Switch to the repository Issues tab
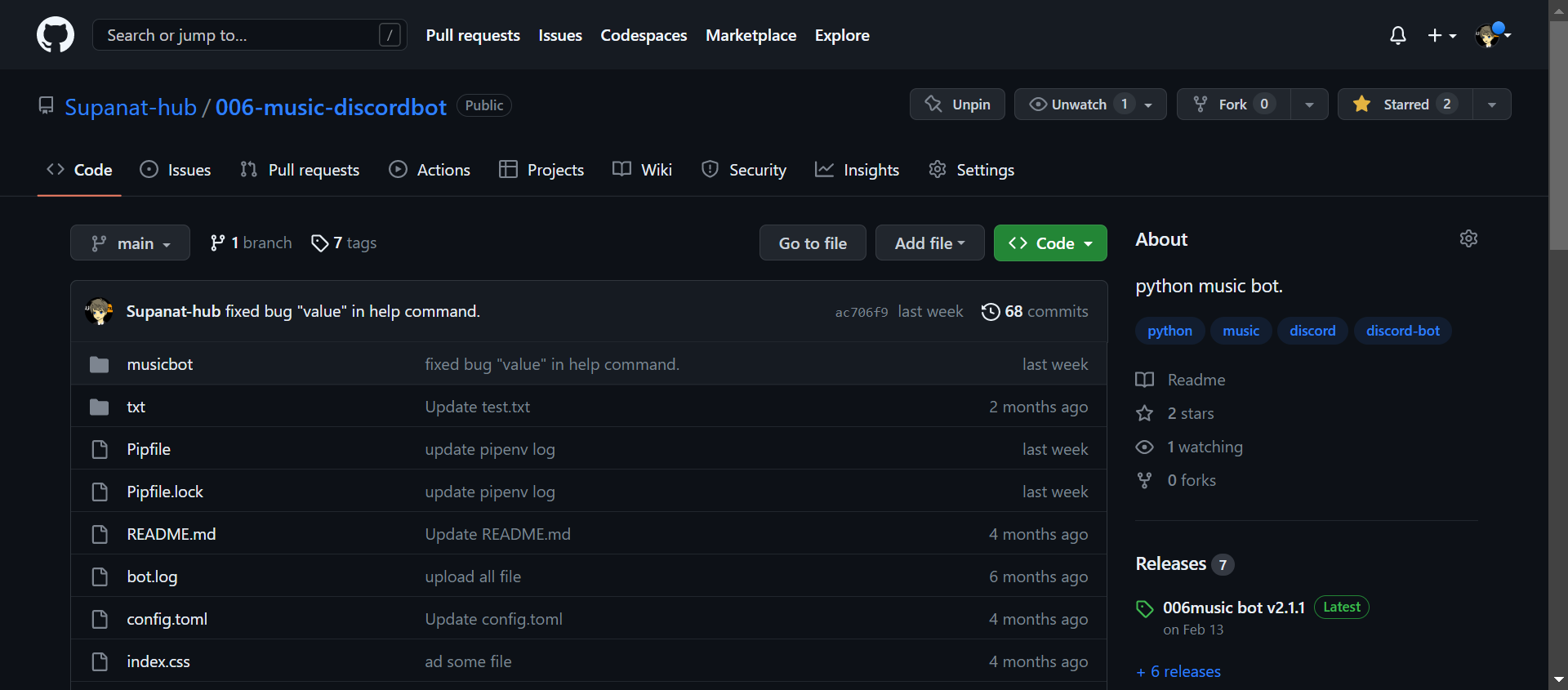This screenshot has height=690, width=1568. coord(176,170)
